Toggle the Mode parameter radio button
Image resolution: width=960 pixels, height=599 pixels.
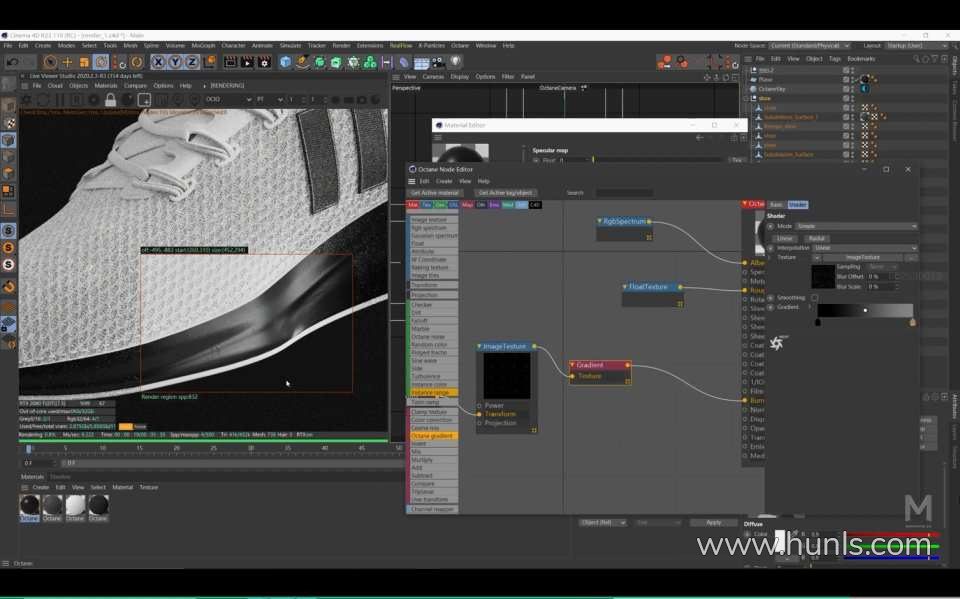point(770,227)
